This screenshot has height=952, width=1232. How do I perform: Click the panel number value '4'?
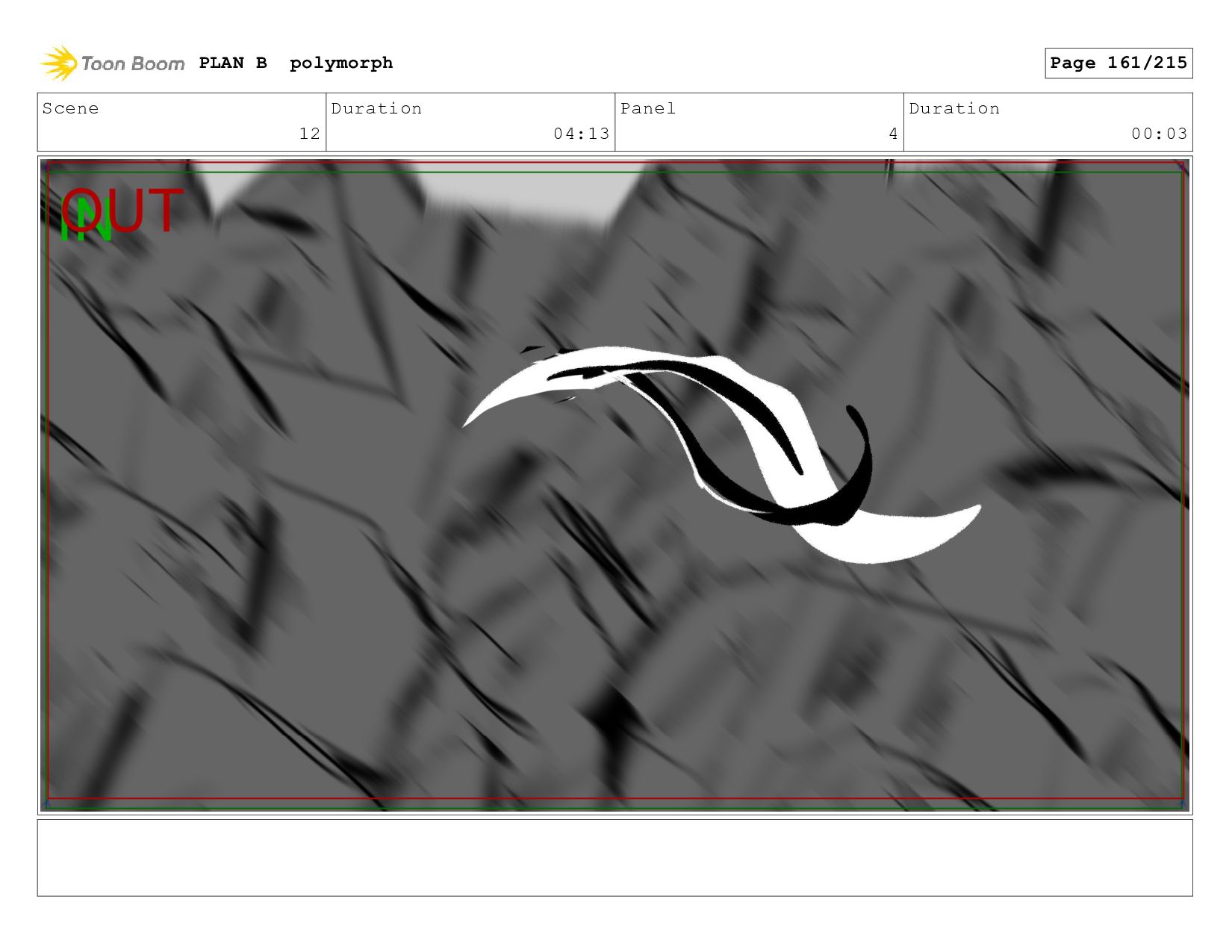pos(893,134)
